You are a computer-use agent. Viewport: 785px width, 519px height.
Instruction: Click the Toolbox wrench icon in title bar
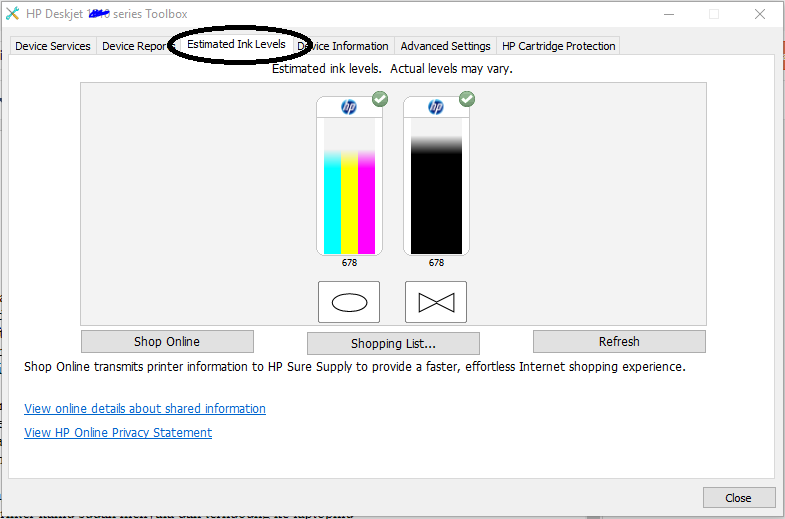[13, 14]
